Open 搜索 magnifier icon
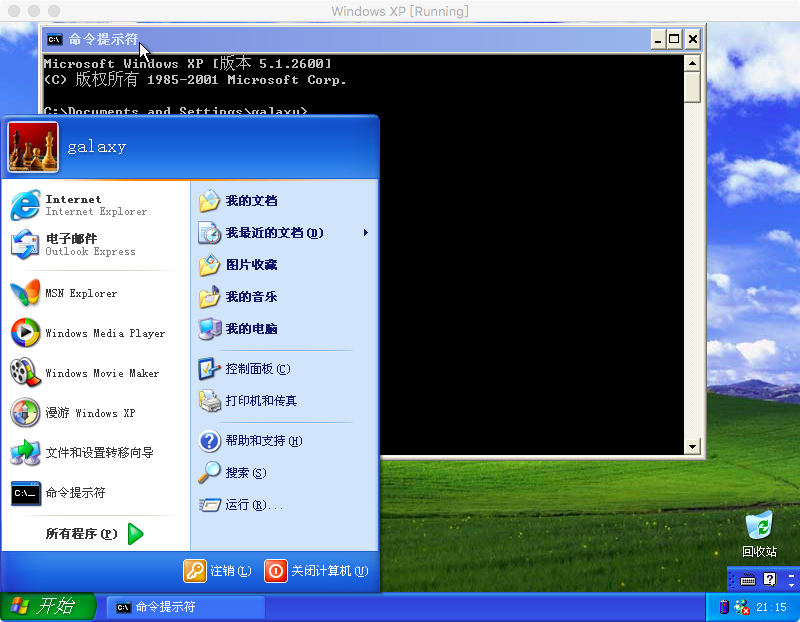Screen dimensions: 800x622 click(209, 472)
